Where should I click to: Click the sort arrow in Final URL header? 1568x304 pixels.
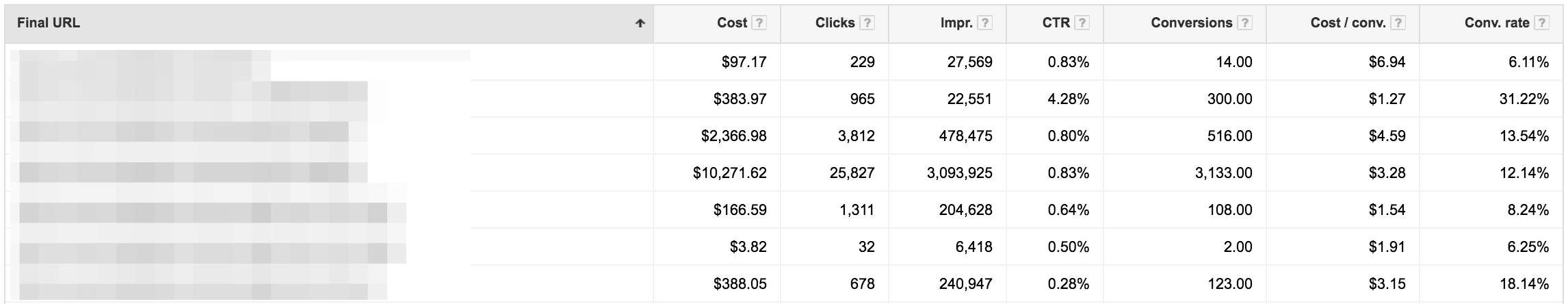click(x=640, y=23)
